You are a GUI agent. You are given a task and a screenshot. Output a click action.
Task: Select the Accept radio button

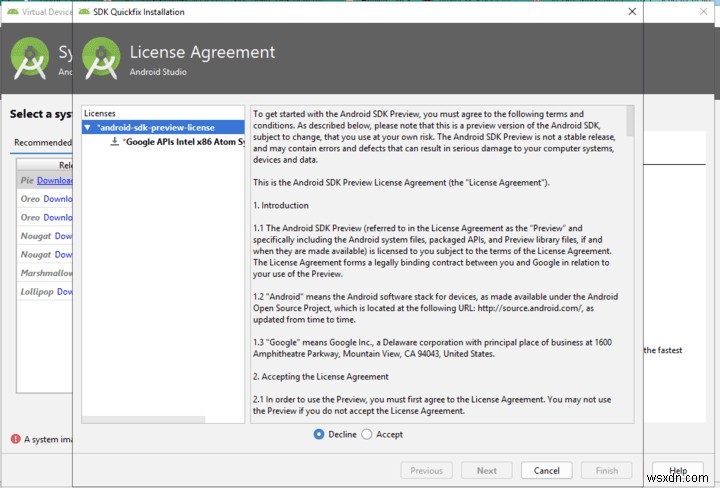[x=366, y=434]
